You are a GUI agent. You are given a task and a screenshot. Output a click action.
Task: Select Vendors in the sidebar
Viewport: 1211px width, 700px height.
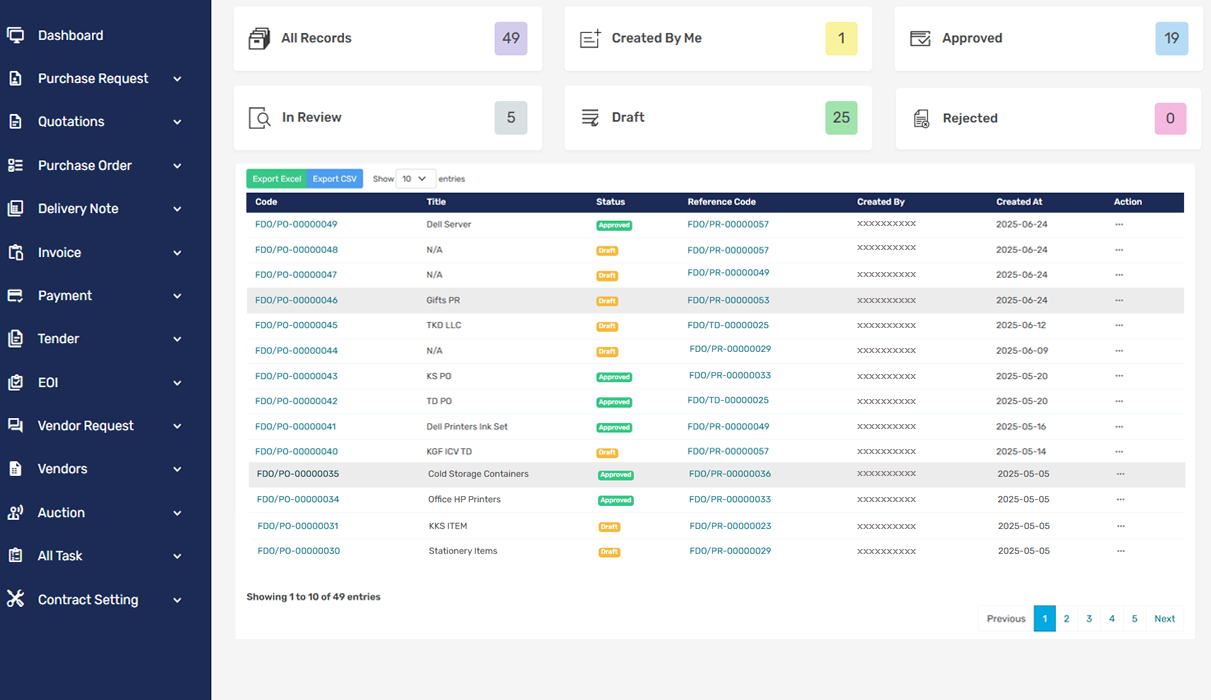coord(62,468)
